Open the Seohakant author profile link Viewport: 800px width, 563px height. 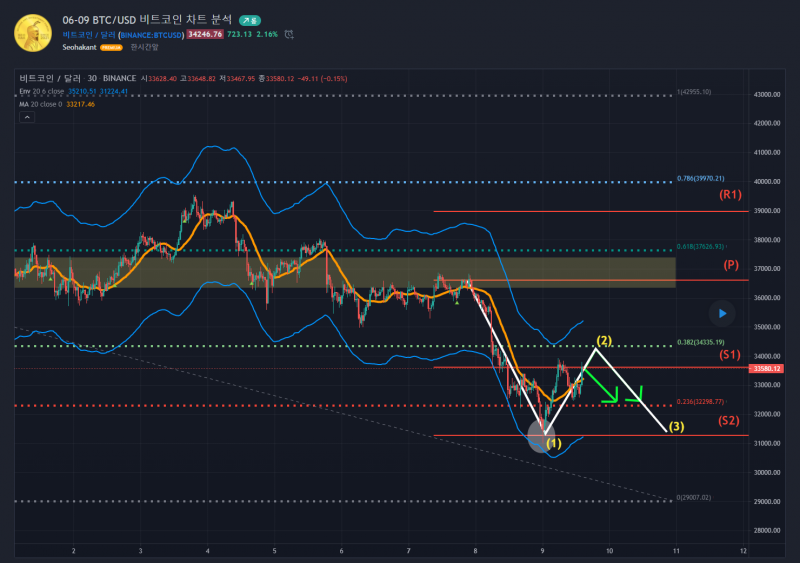(79, 47)
